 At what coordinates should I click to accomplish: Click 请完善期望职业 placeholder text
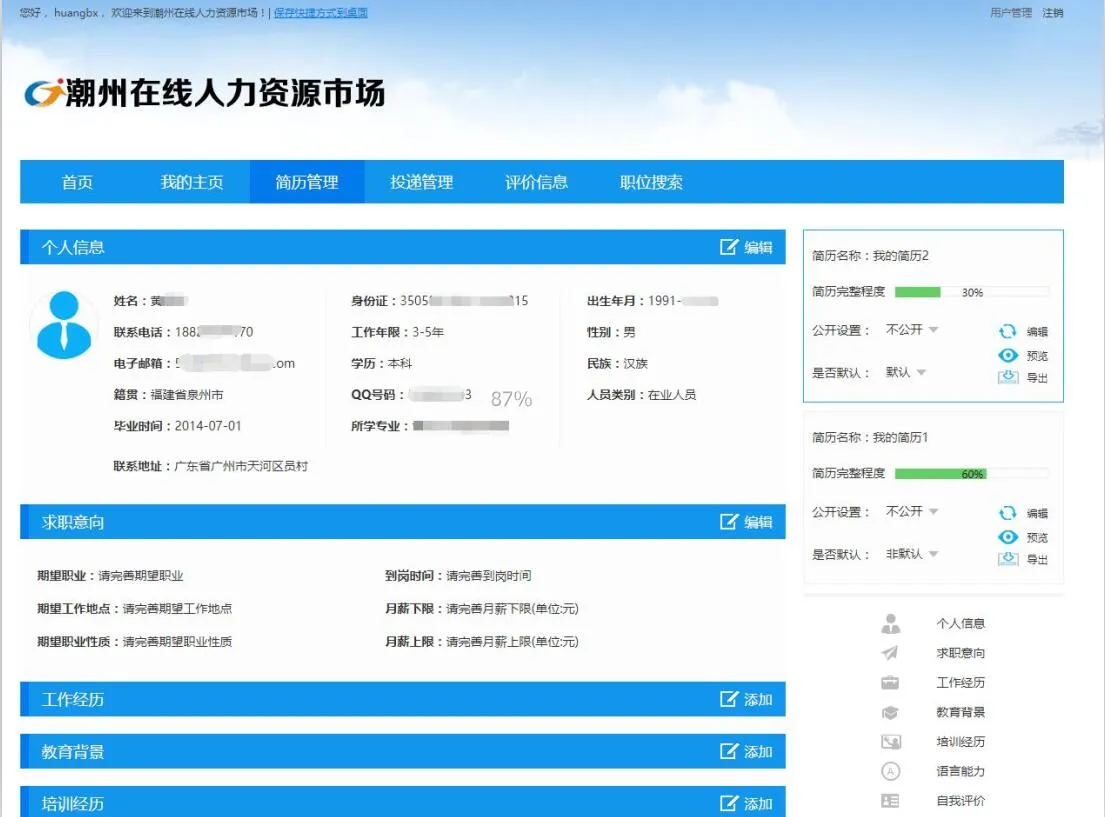141,575
